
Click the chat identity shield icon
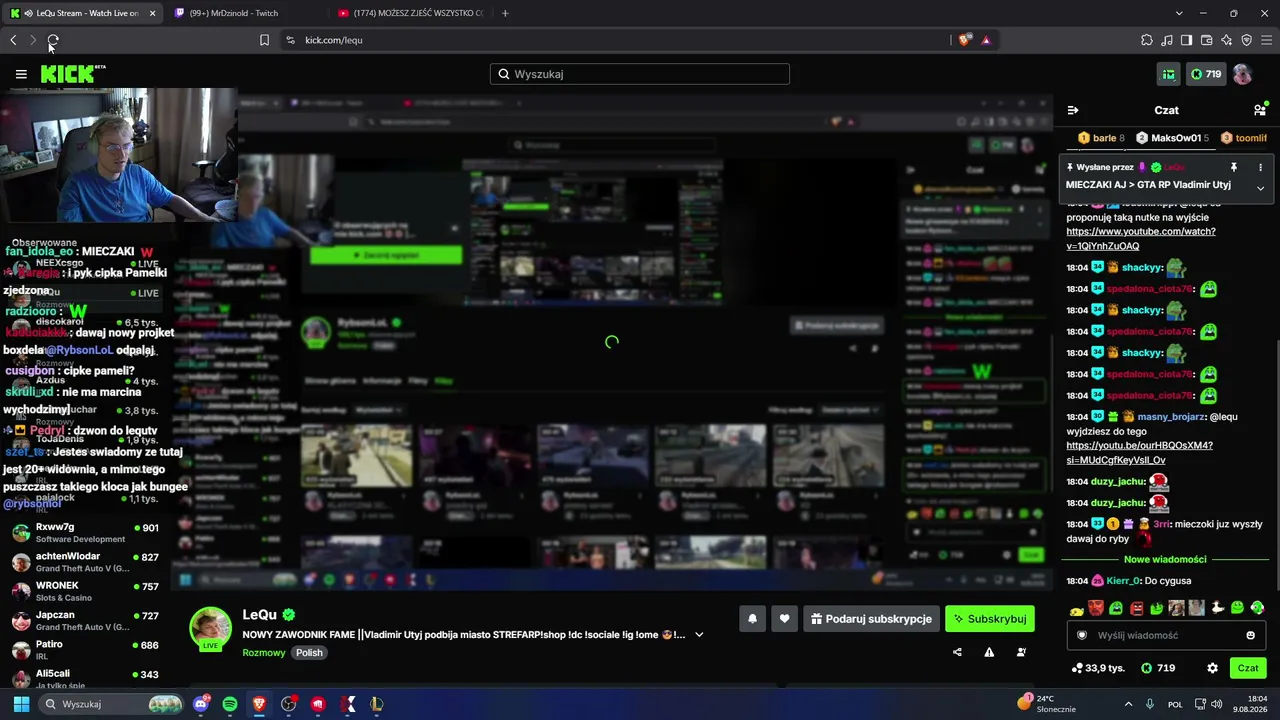(1081, 635)
